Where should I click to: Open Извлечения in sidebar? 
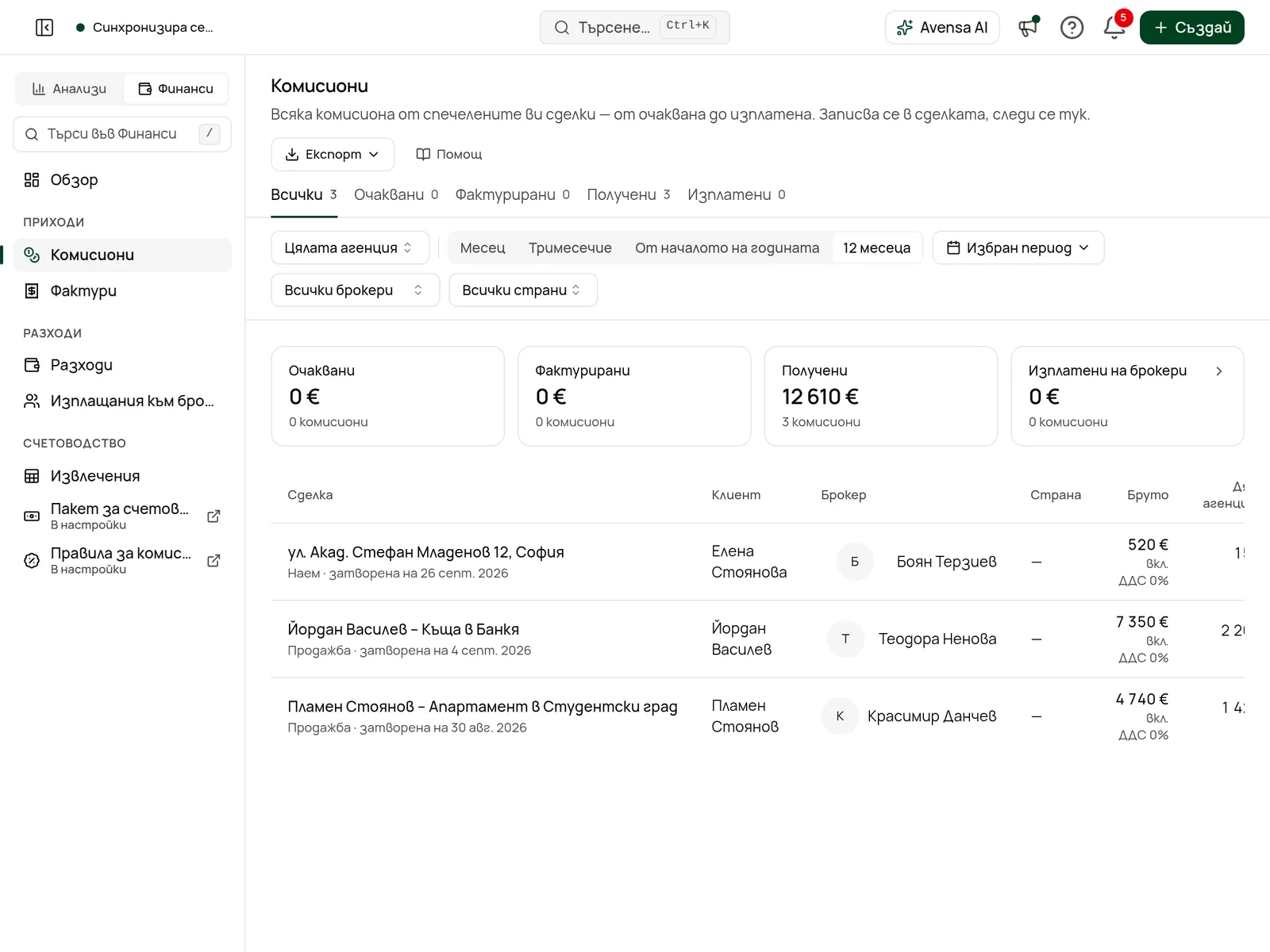122,476
